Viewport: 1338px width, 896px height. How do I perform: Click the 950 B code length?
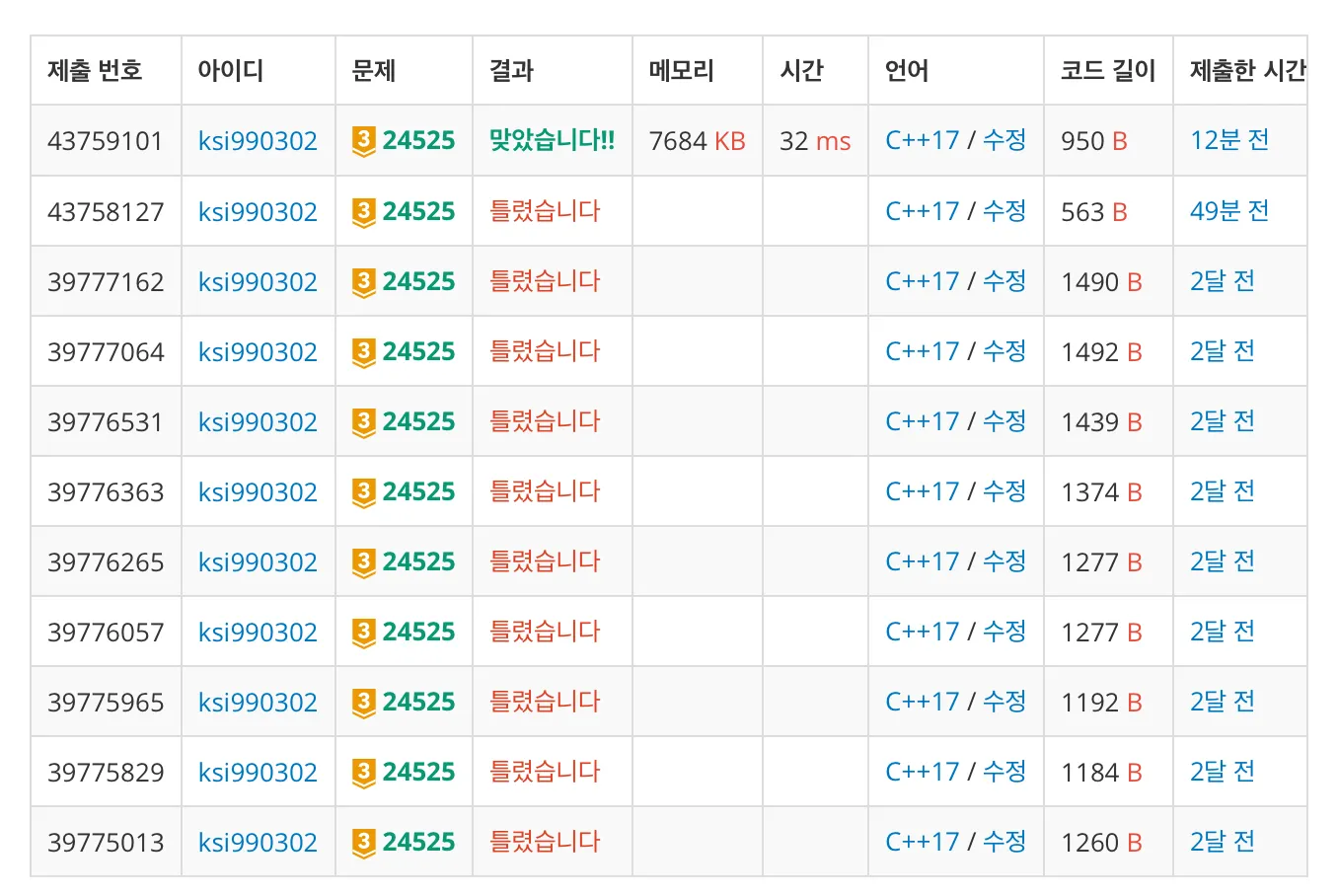tap(1094, 141)
